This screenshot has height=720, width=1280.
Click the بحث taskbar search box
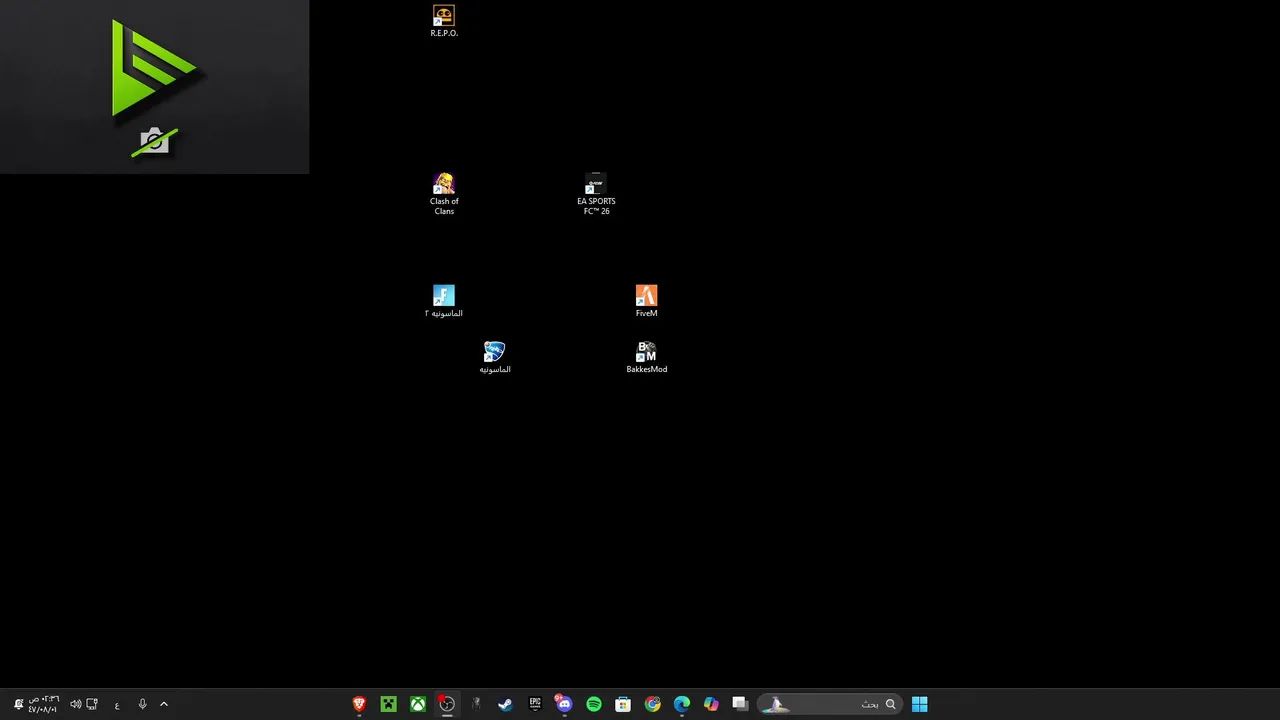[x=829, y=704]
